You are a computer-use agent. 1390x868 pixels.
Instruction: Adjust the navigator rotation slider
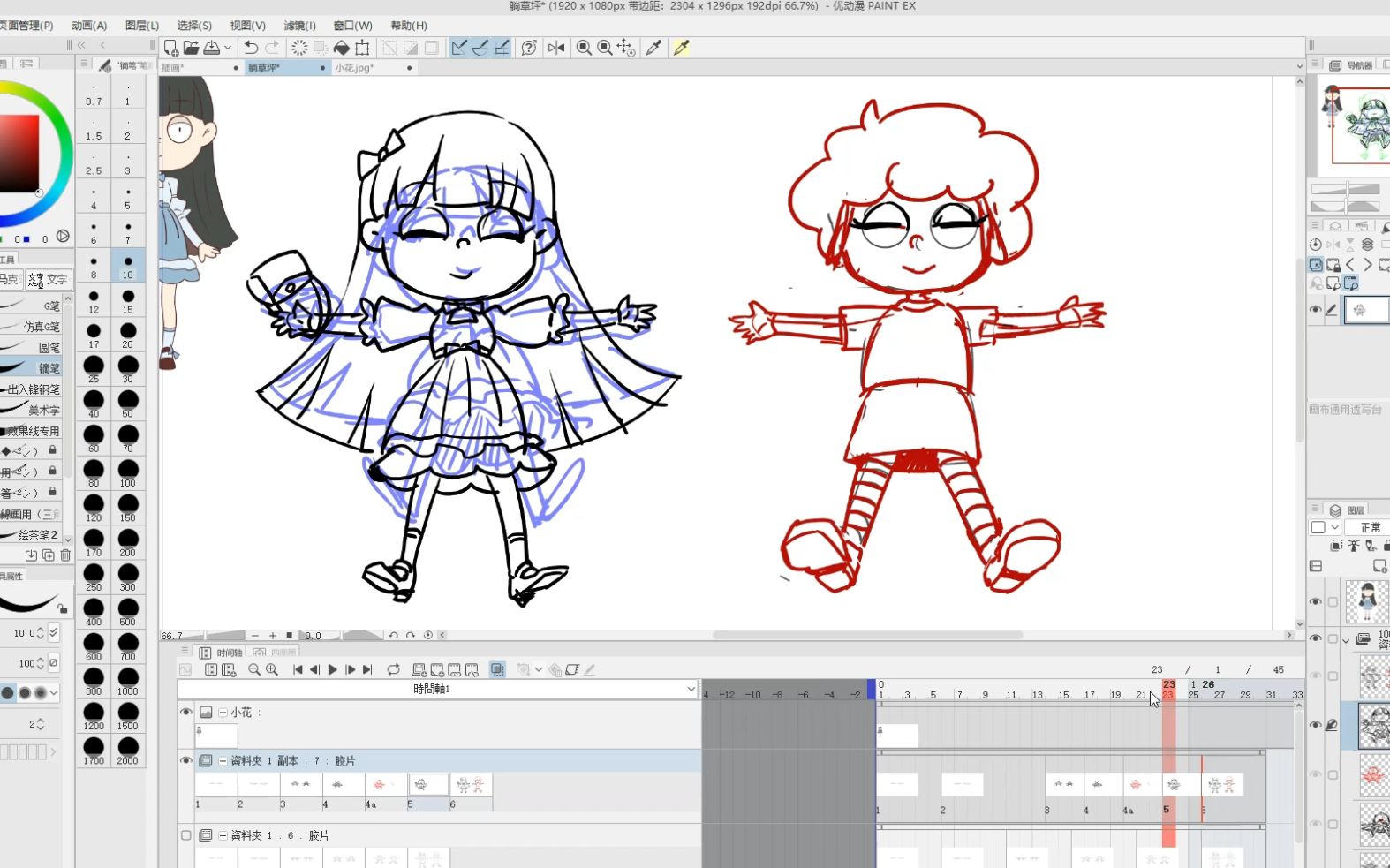1346,206
